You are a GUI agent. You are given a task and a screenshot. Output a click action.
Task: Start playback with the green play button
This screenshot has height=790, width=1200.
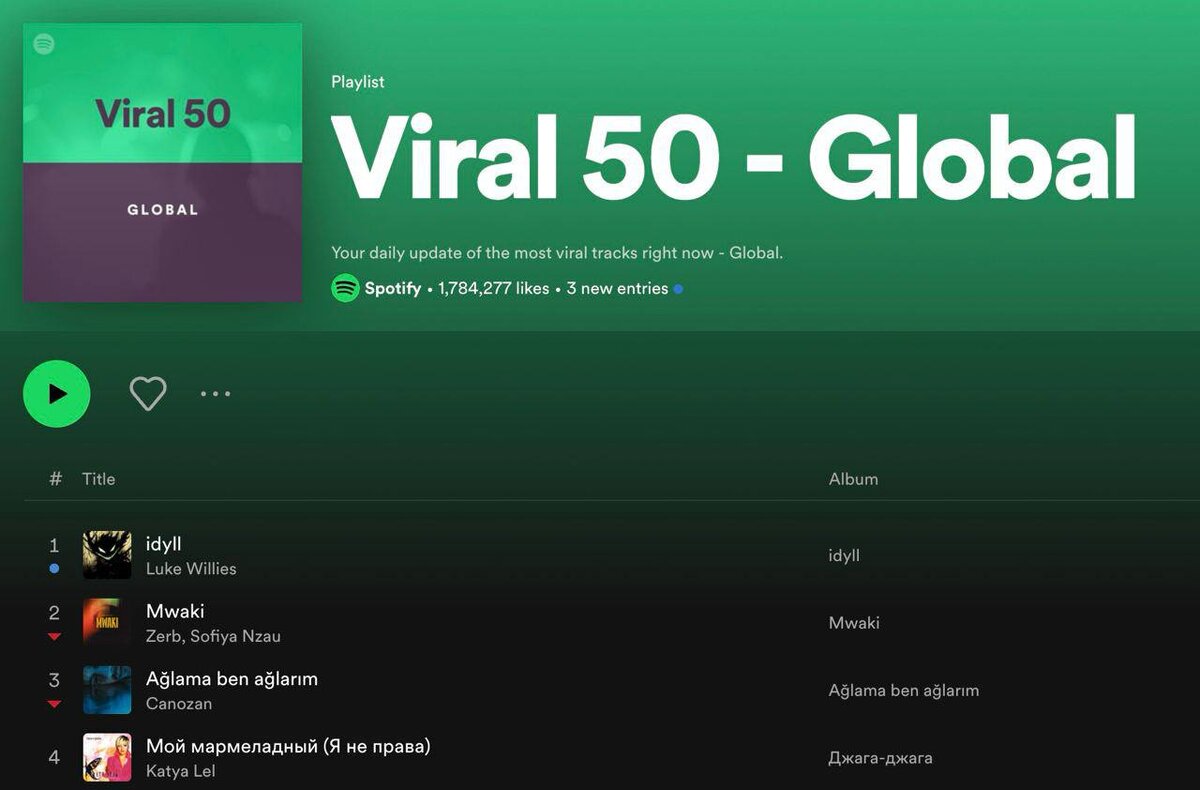pyautogui.click(x=57, y=394)
